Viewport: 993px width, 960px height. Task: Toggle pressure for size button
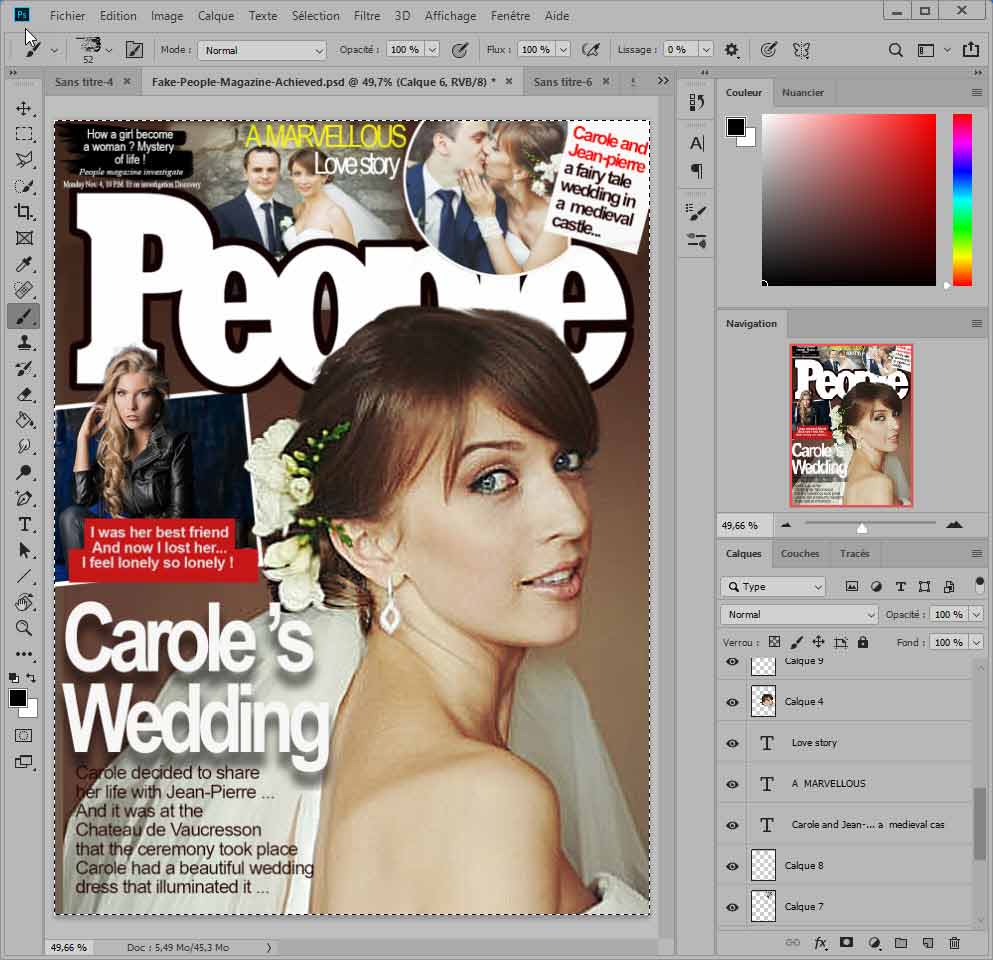click(x=768, y=50)
